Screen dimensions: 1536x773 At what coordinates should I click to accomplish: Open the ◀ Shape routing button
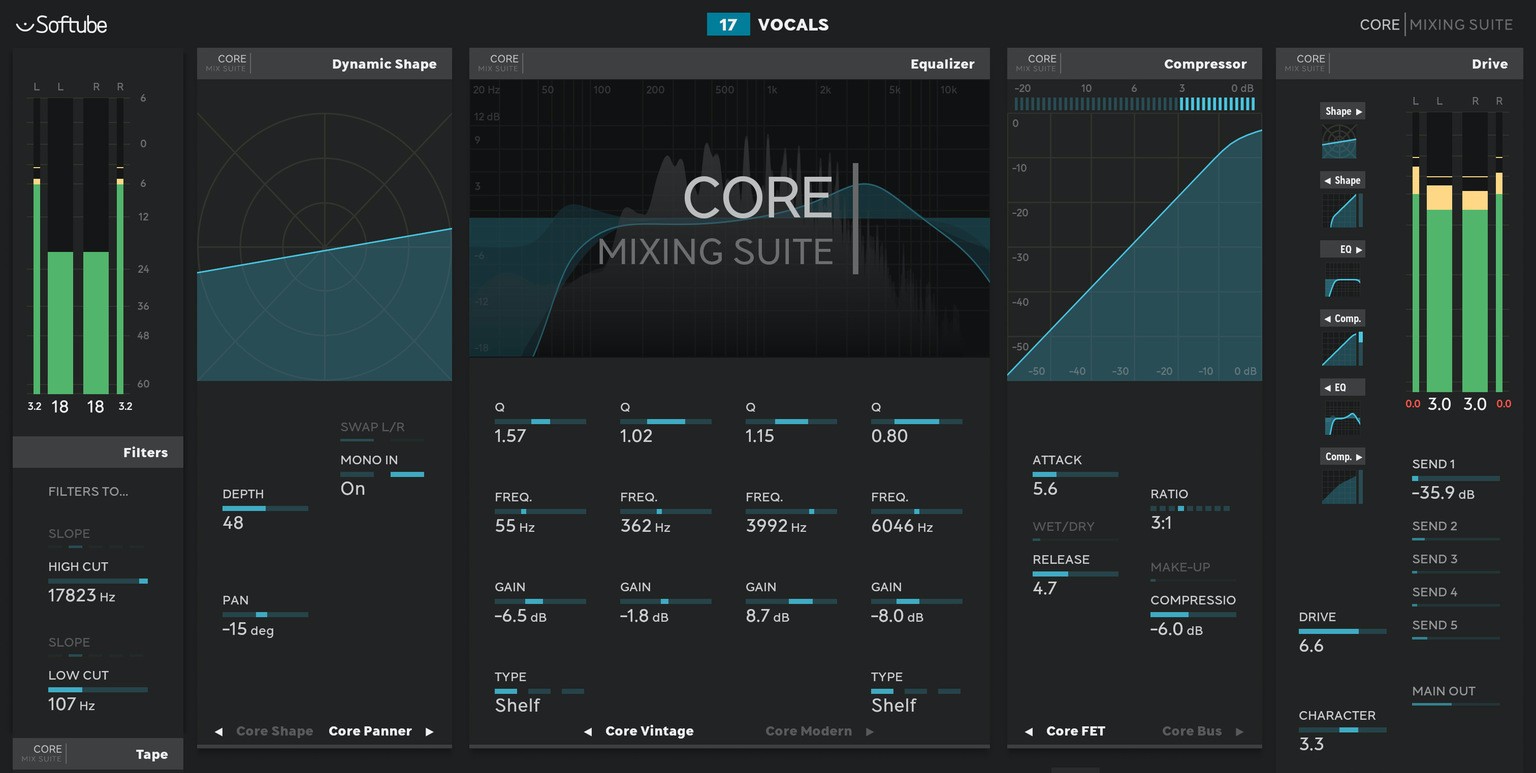1343,180
